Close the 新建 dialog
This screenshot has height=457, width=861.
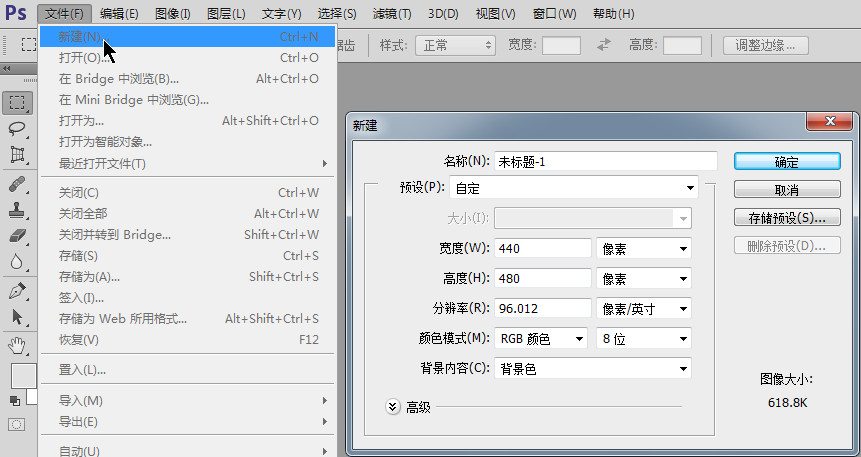(830, 121)
